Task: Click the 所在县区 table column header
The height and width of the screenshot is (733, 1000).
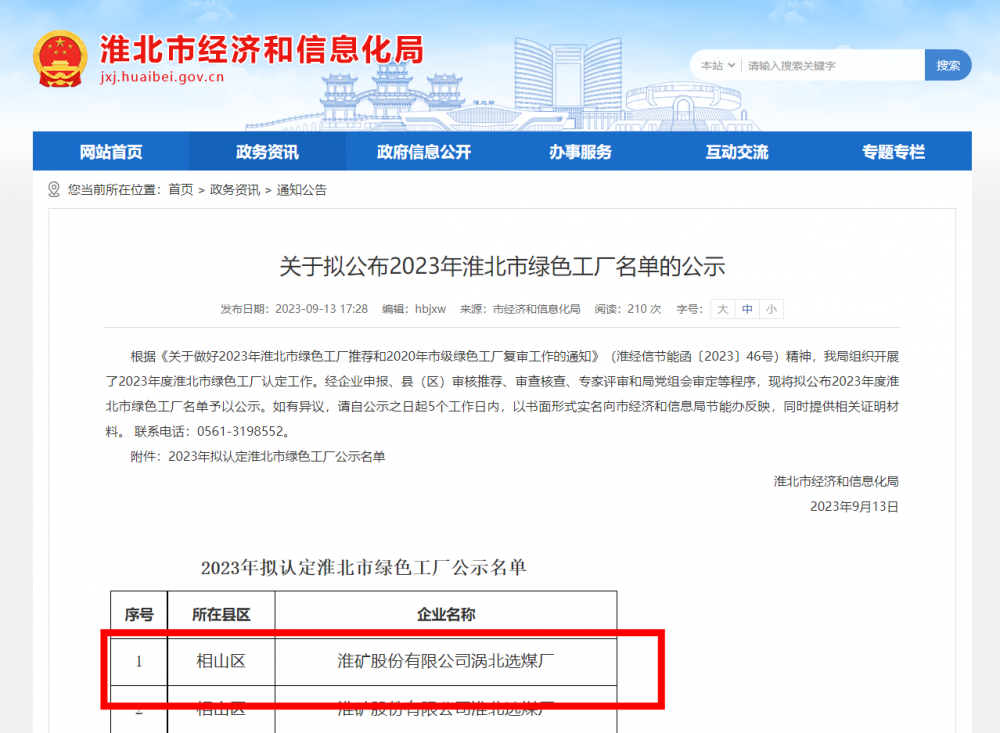Action: (x=221, y=614)
